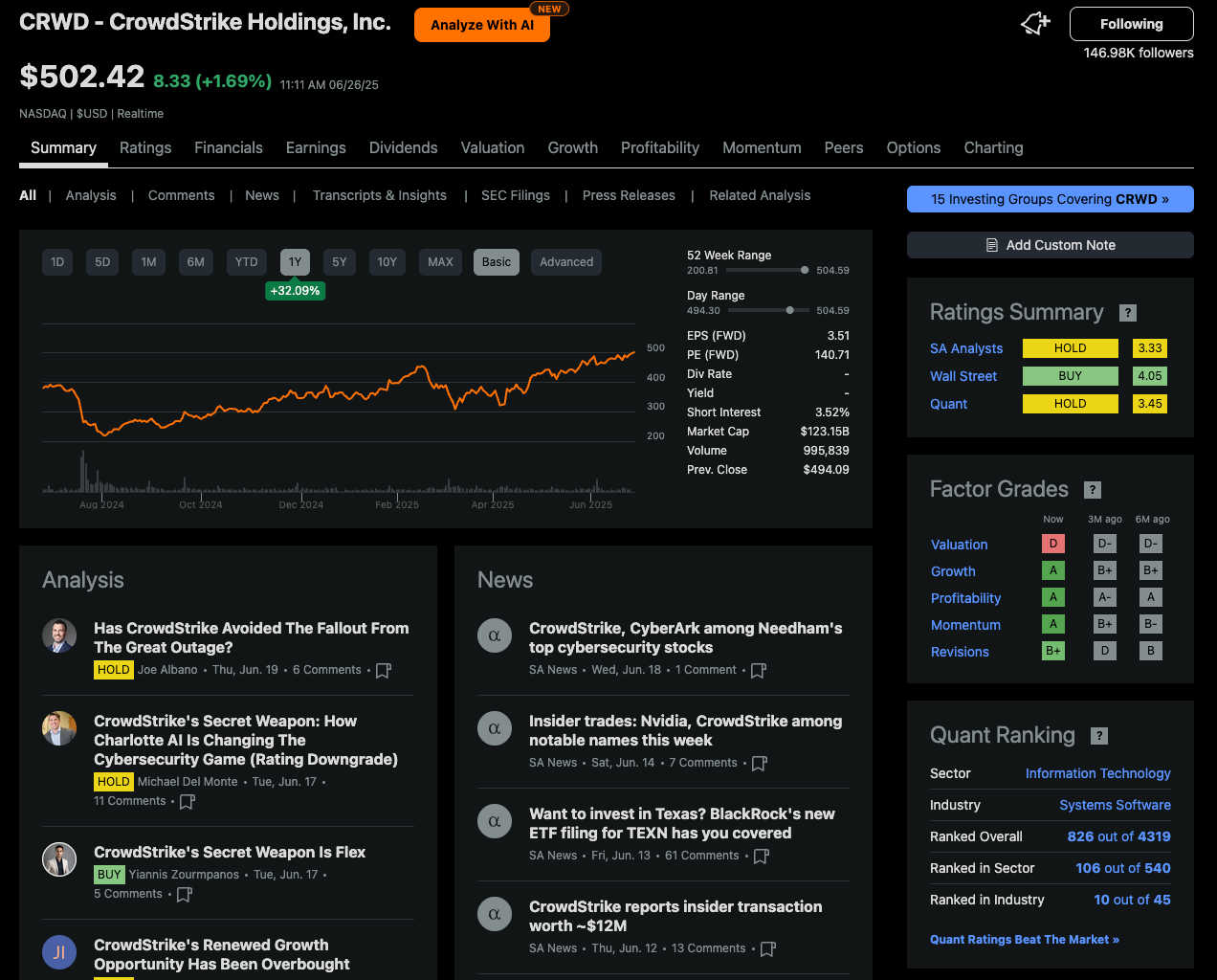Click Michael Del Monte's author avatar

(x=59, y=729)
